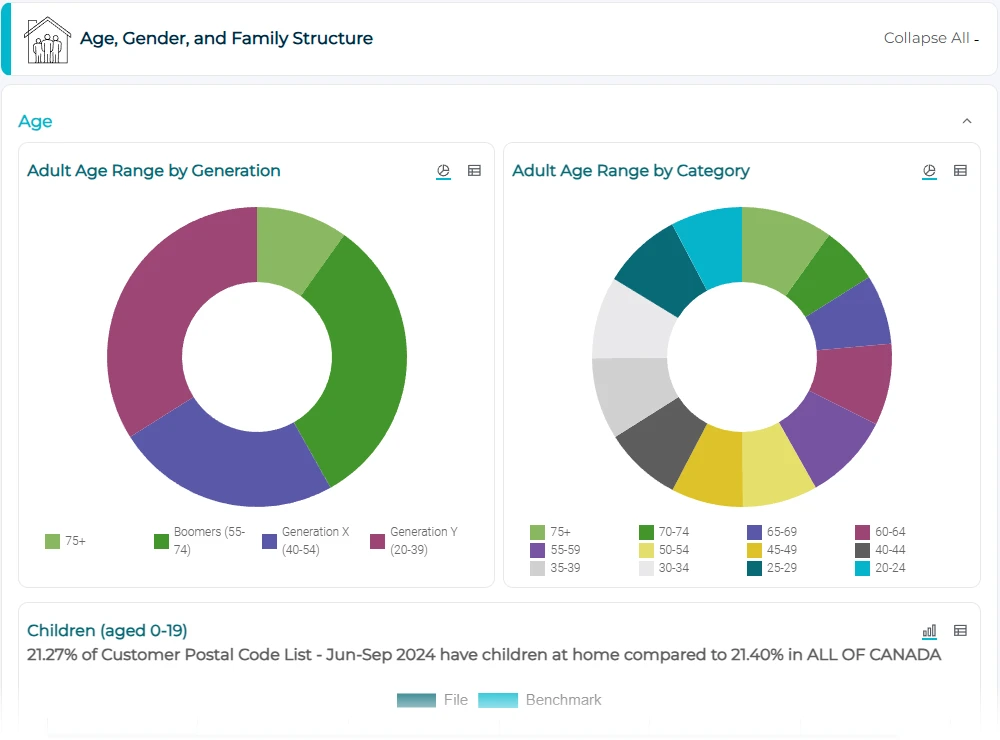Viewport: 1000px width, 740px height.
Task: Click Generation Y (20-39) legend swatch
Action: click(x=377, y=541)
